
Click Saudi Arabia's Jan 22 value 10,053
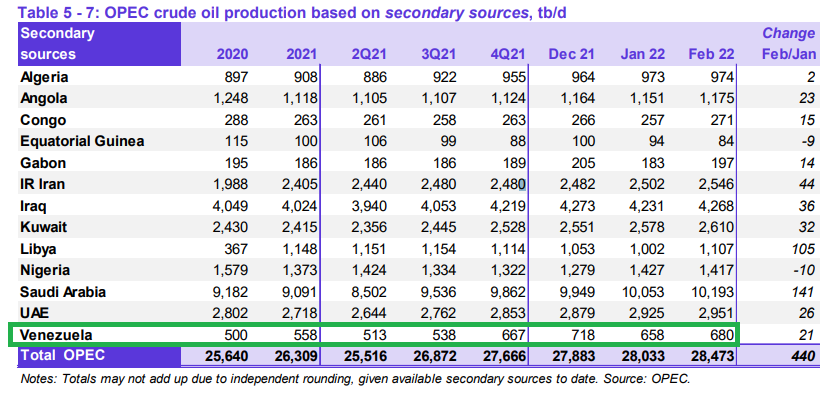pos(643,292)
